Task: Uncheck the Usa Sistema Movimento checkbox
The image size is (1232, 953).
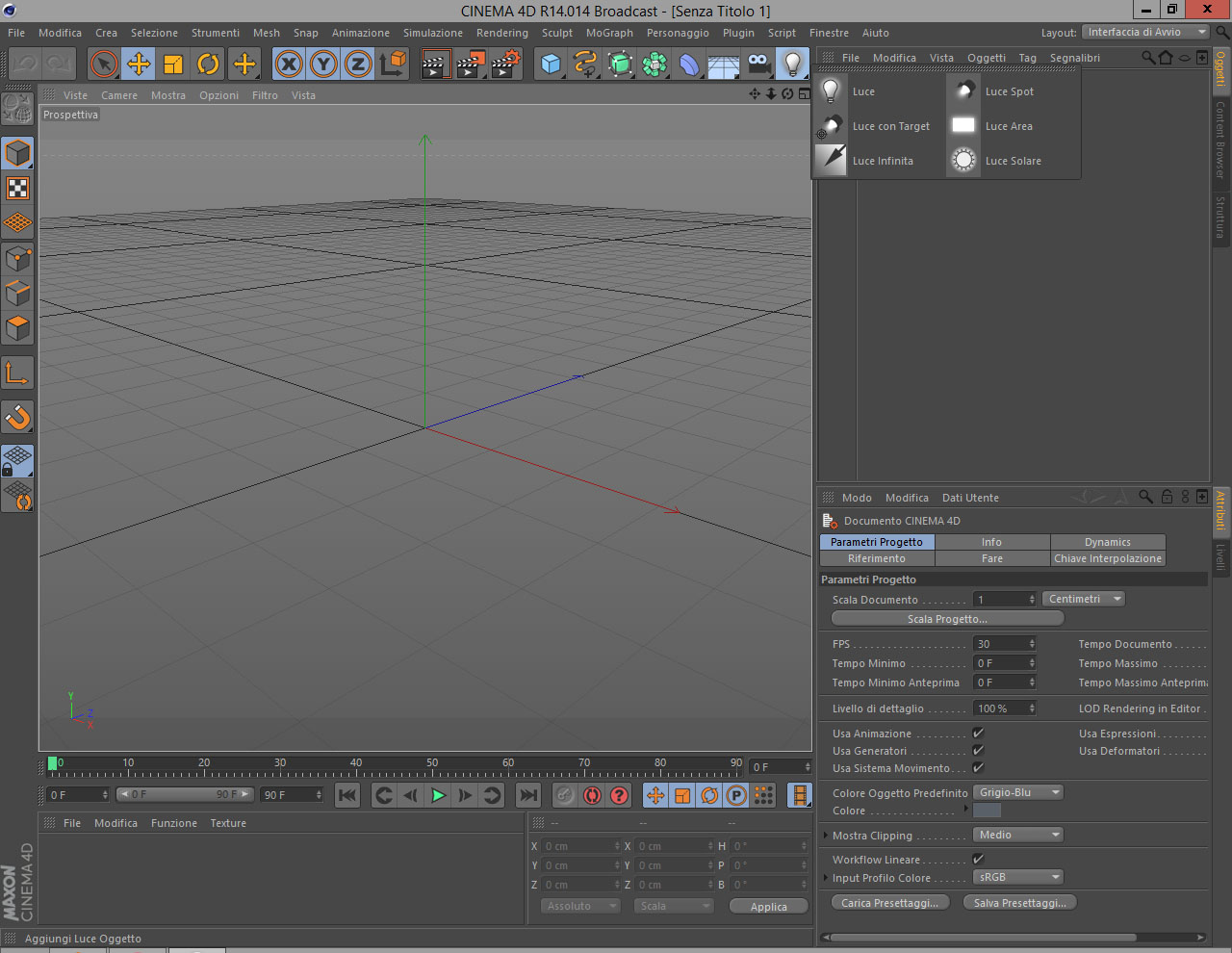Action: (x=978, y=768)
